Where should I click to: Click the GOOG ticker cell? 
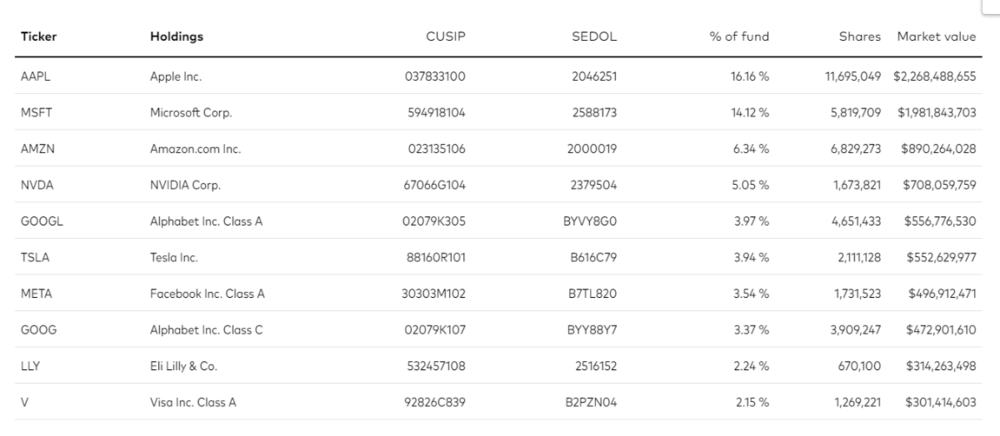[x=38, y=330]
